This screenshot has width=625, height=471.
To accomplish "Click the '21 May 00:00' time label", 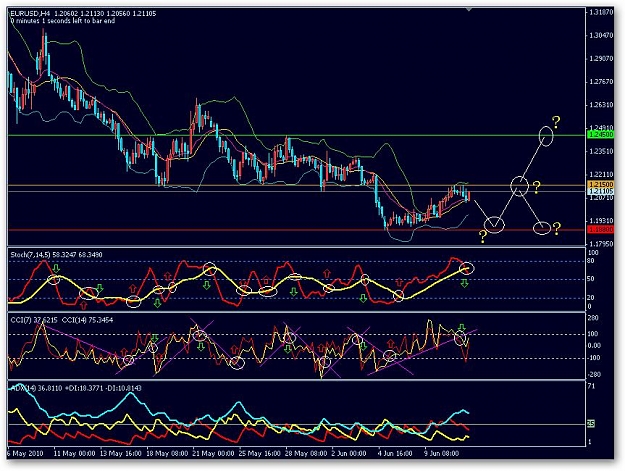I will pyautogui.click(x=213, y=453).
